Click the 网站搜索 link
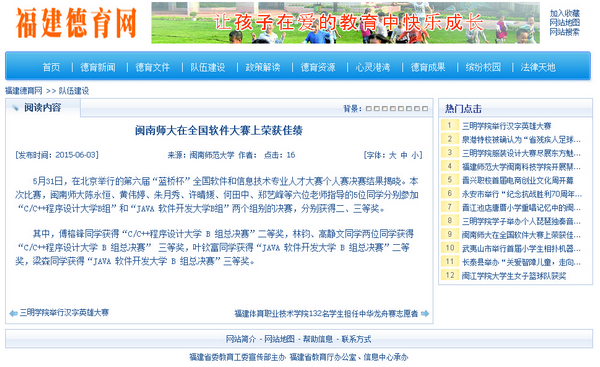Image resolution: width=600 pixels, height=367 pixels. click(565, 32)
